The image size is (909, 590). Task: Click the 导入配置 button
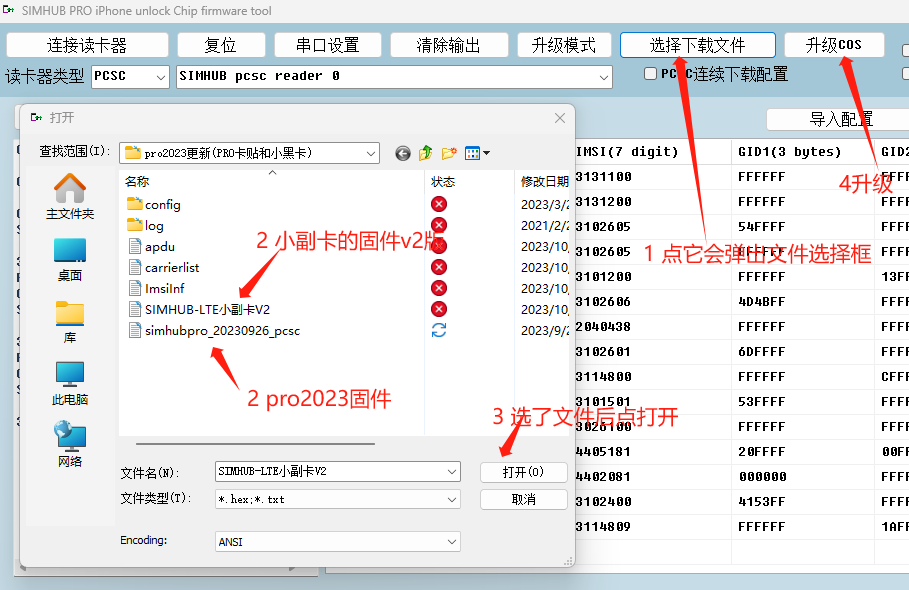tap(840, 119)
